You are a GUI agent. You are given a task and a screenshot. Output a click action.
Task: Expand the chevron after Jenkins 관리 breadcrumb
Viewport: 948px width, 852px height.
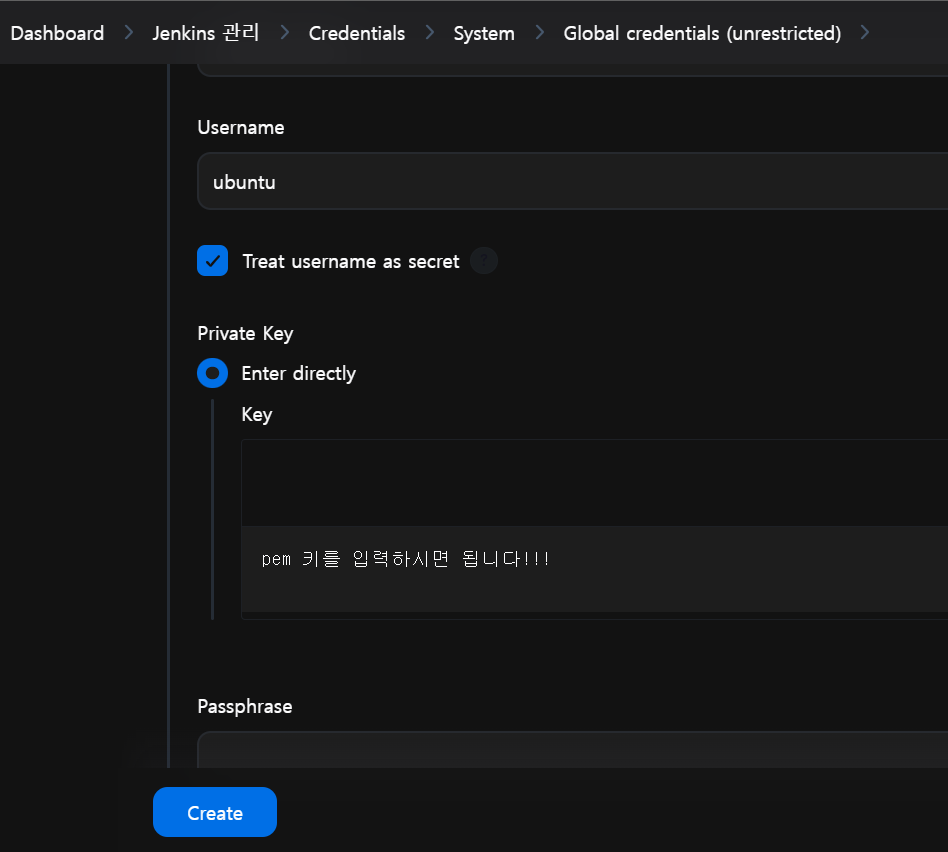click(x=285, y=32)
